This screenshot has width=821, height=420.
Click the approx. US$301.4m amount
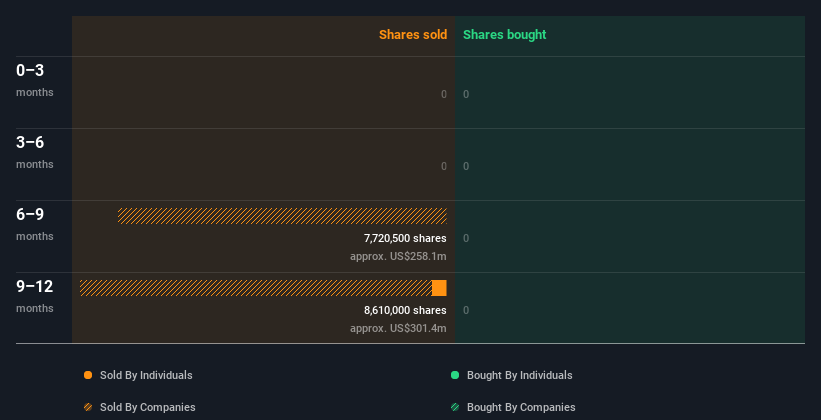pos(398,328)
